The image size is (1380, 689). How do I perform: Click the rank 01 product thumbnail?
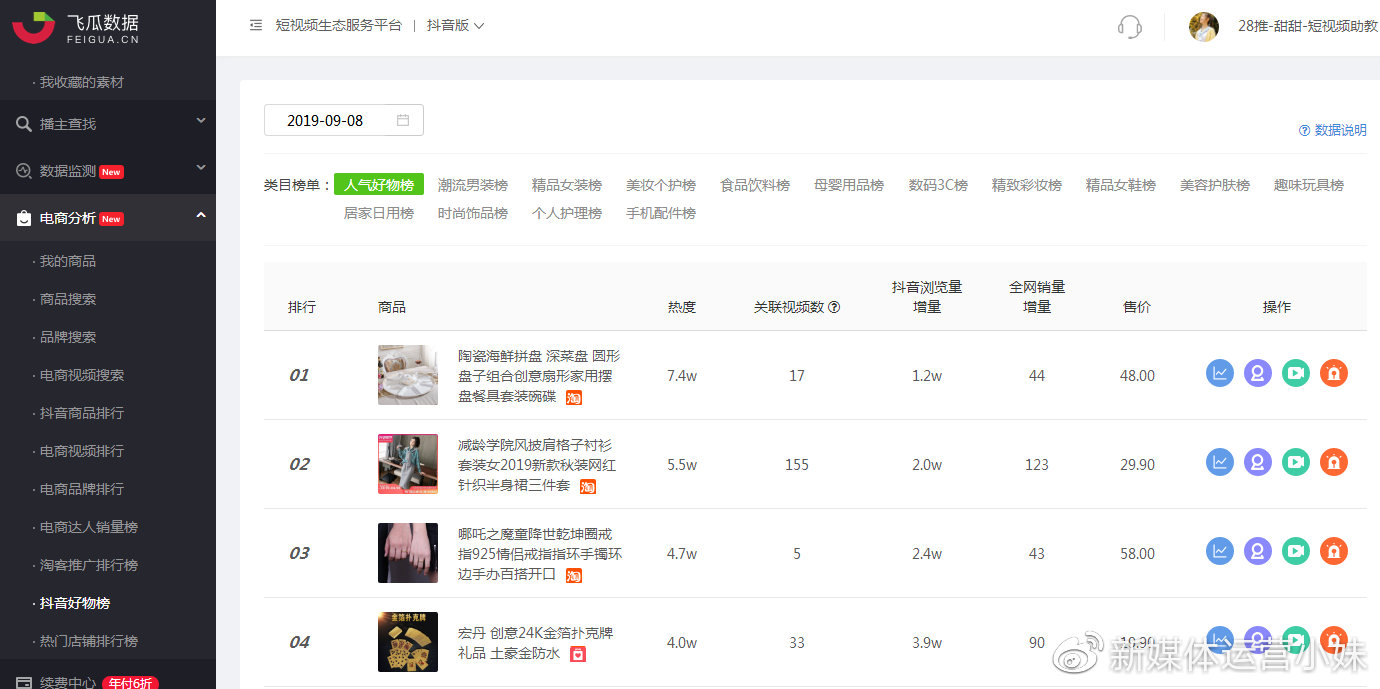point(407,375)
